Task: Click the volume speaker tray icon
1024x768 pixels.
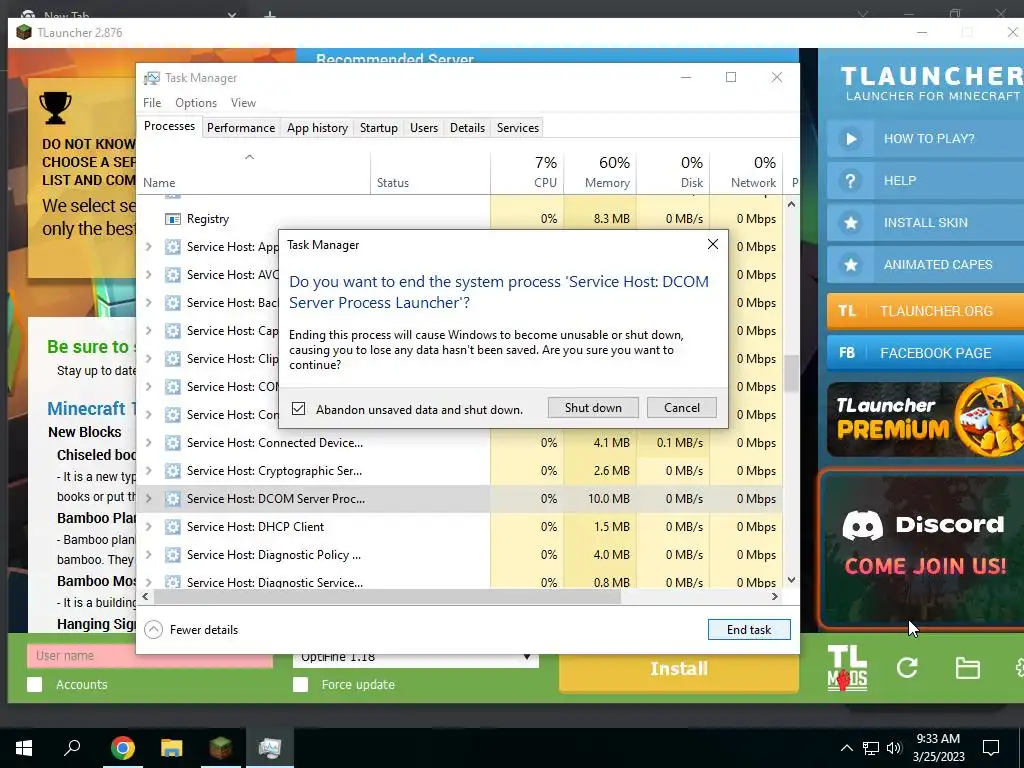Action: pyautogui.click(x=895, y=748)
